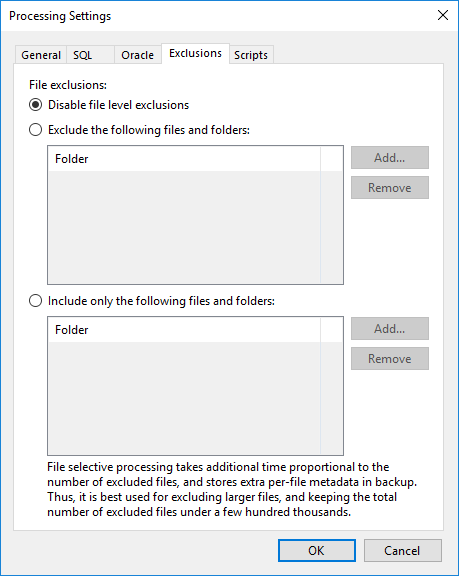Click Folder column header in inclusion list
The width and height of the screenshot is (459, 576).
pyautogui.click(x=184, y=330)
